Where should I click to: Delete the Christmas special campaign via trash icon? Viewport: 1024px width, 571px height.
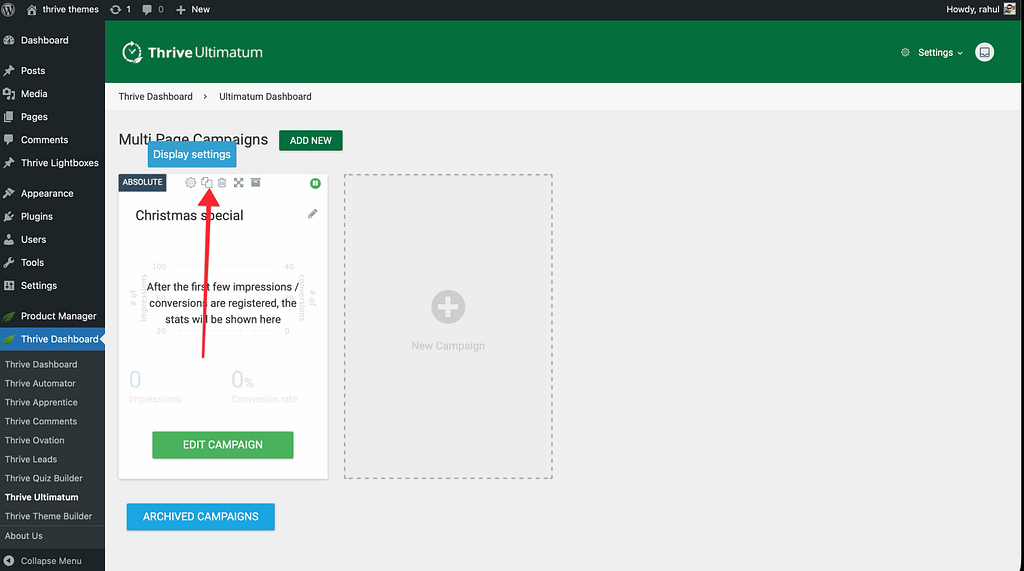pos(222,183)
